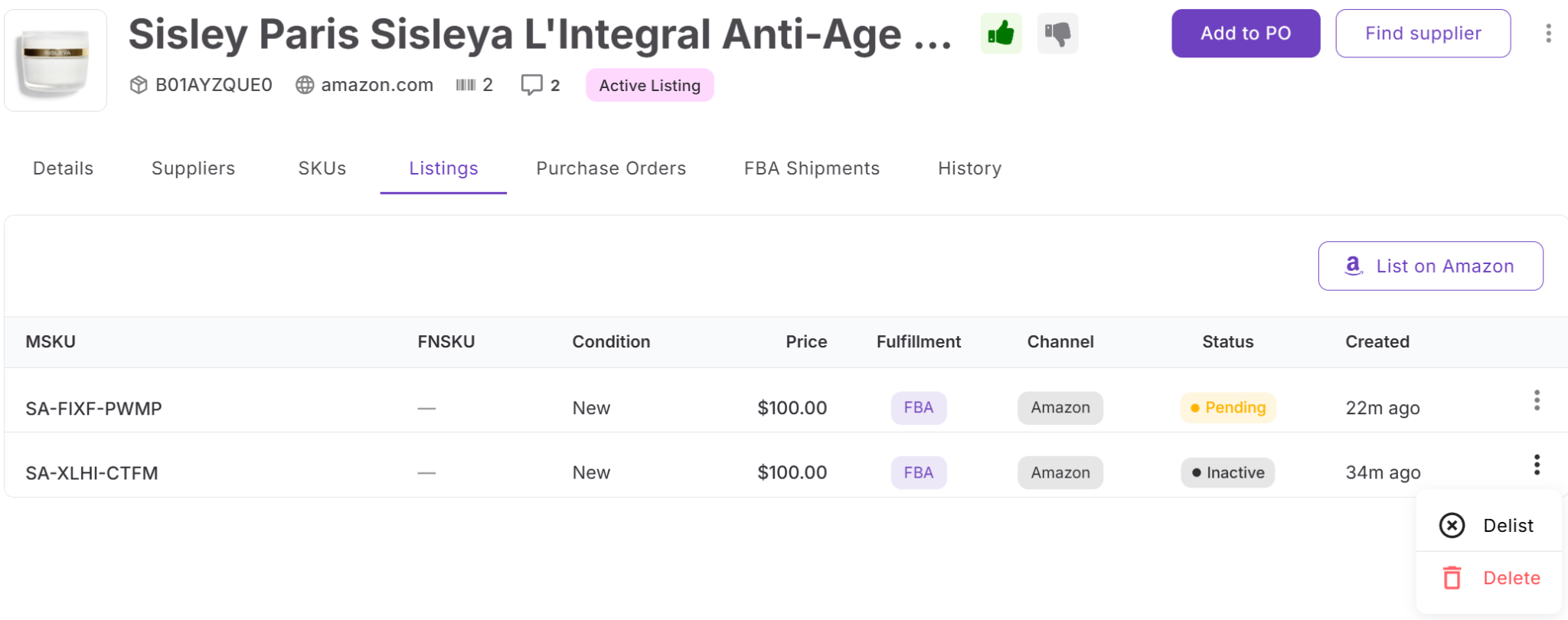This screenshot has width=1568, height=620.
Task: Click Amazon channel badge in SA-XLHI-CTFM row
Action: click(x=1060, y=472)
